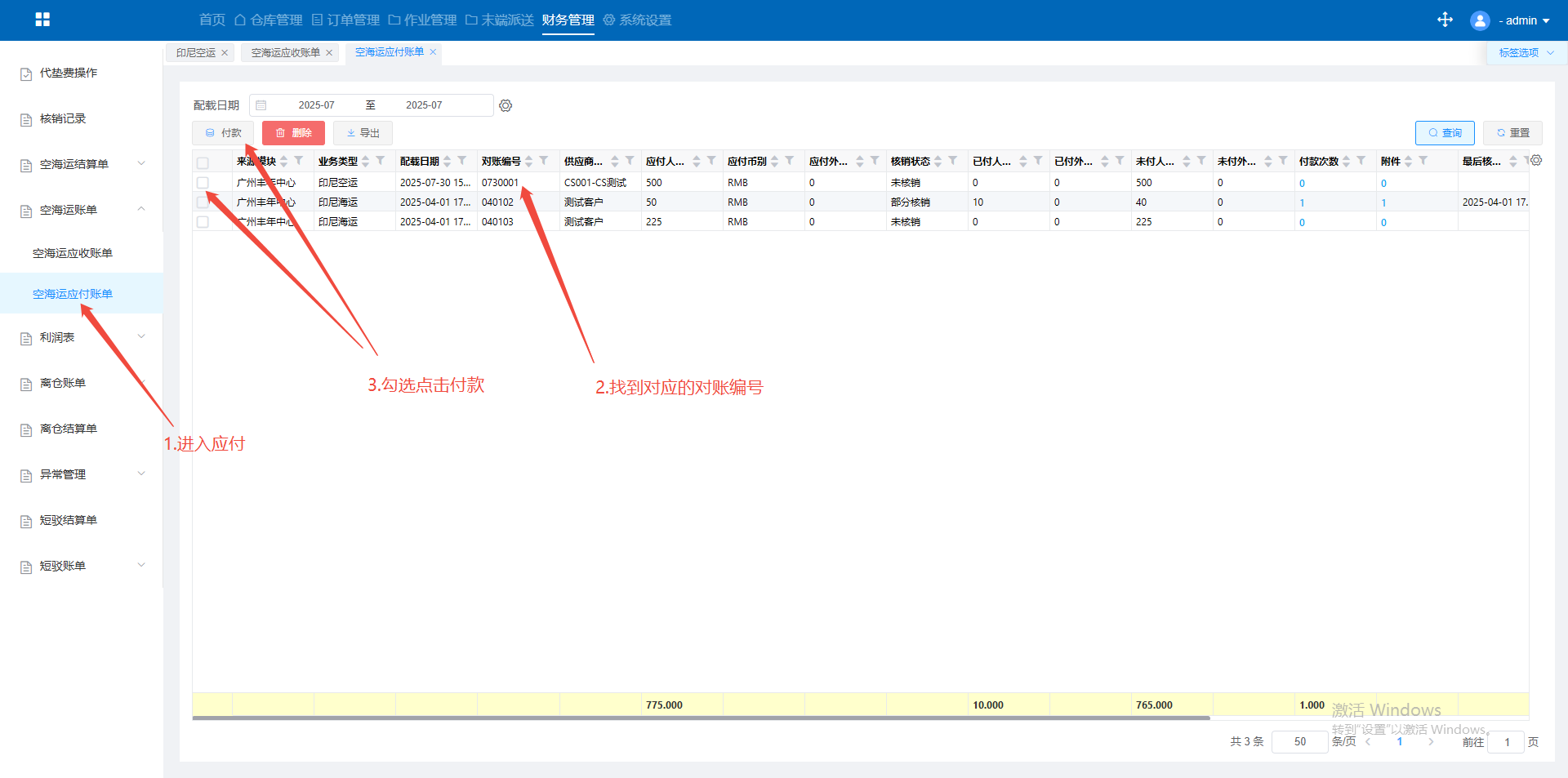Click the sort arrows on 对账编号 column

pos(529,162)
